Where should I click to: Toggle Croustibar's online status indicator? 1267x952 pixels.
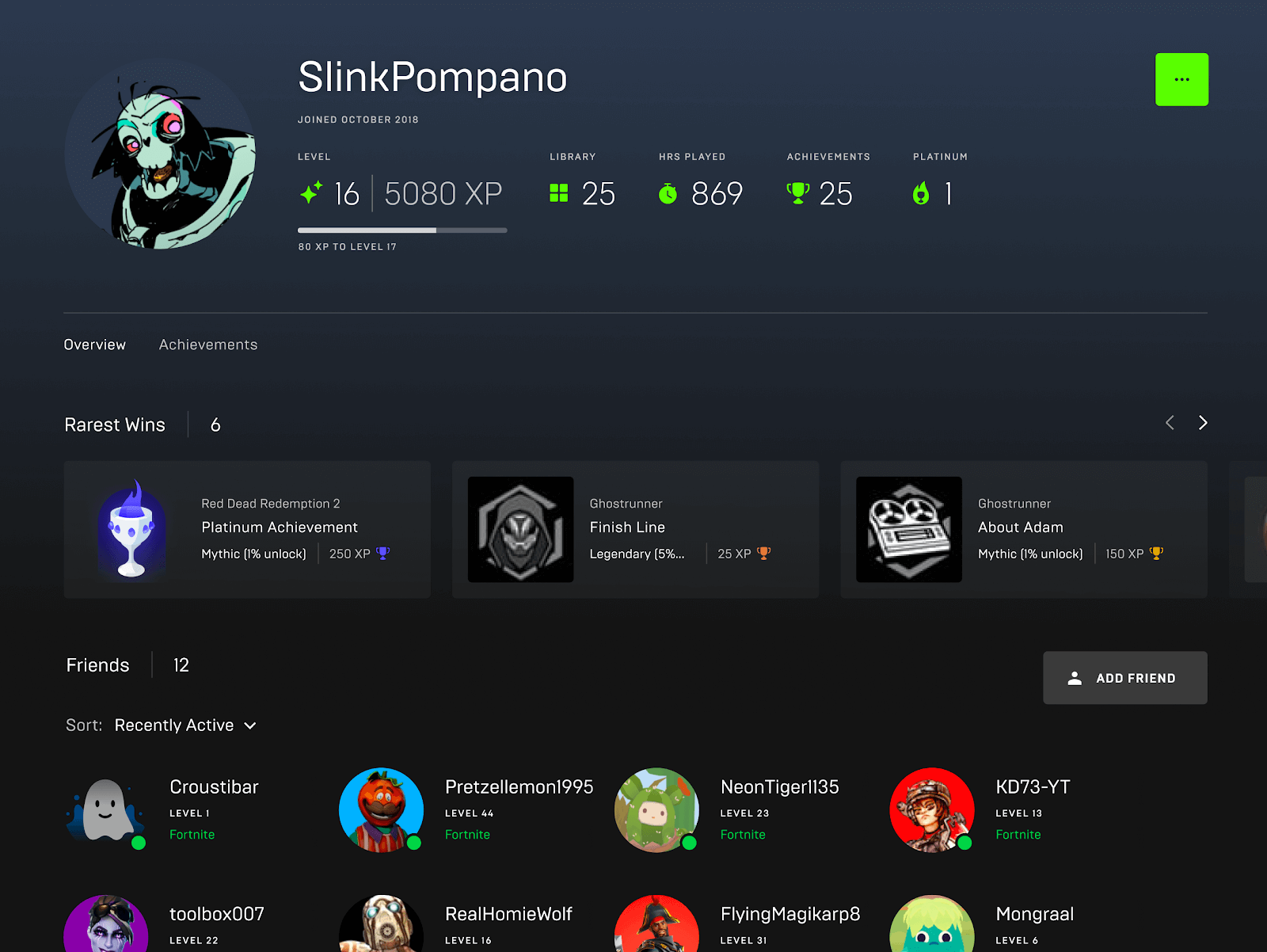tap(137, 842)
